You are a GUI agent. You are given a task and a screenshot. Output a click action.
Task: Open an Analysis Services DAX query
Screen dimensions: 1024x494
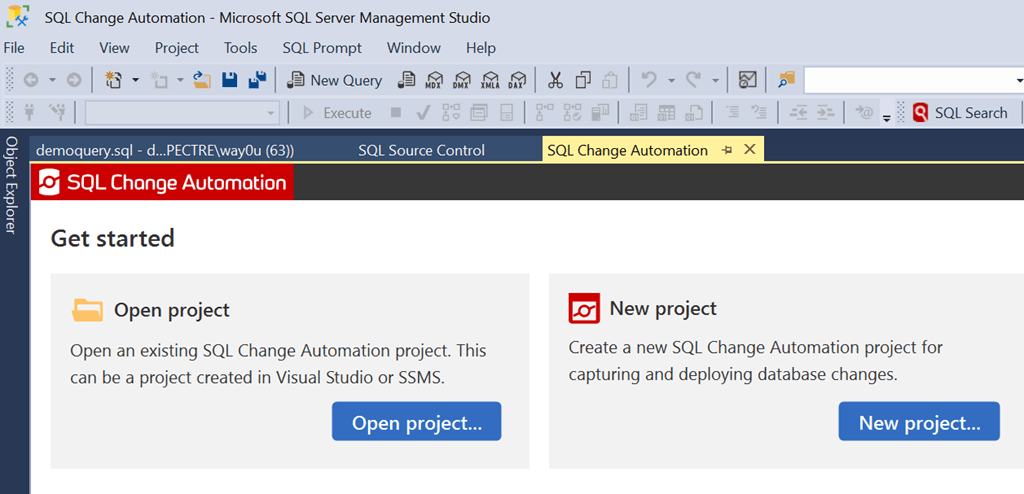pyautogui.click(x=517, y=80)
